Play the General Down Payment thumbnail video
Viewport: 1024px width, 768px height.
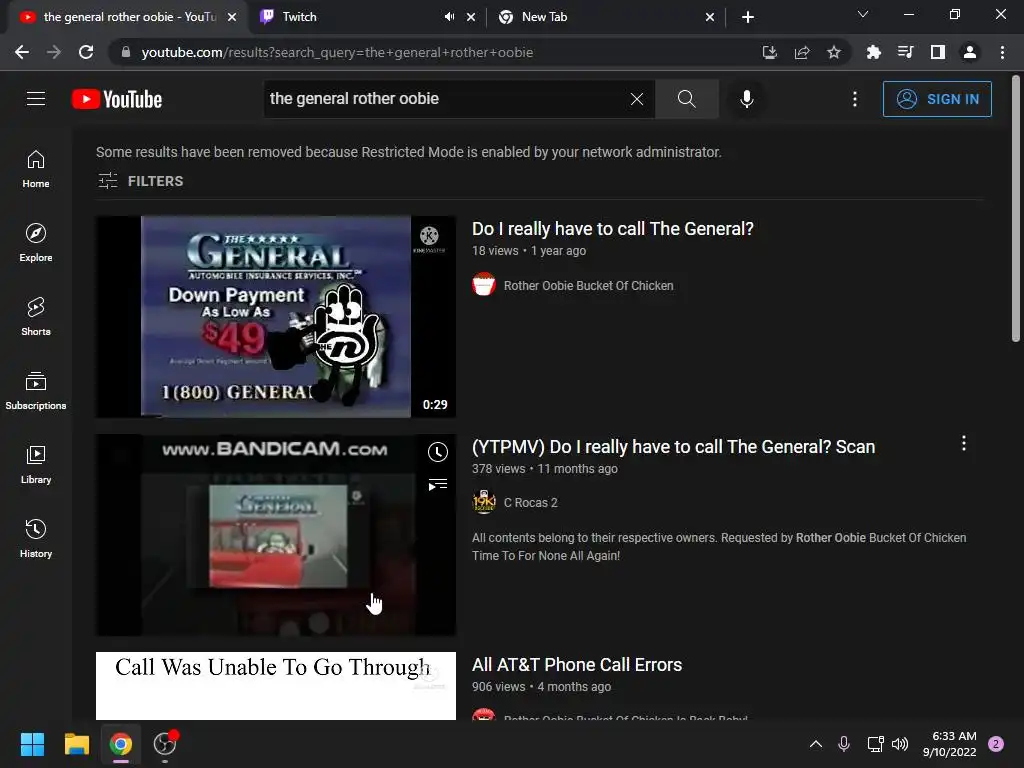coord(276,317)
